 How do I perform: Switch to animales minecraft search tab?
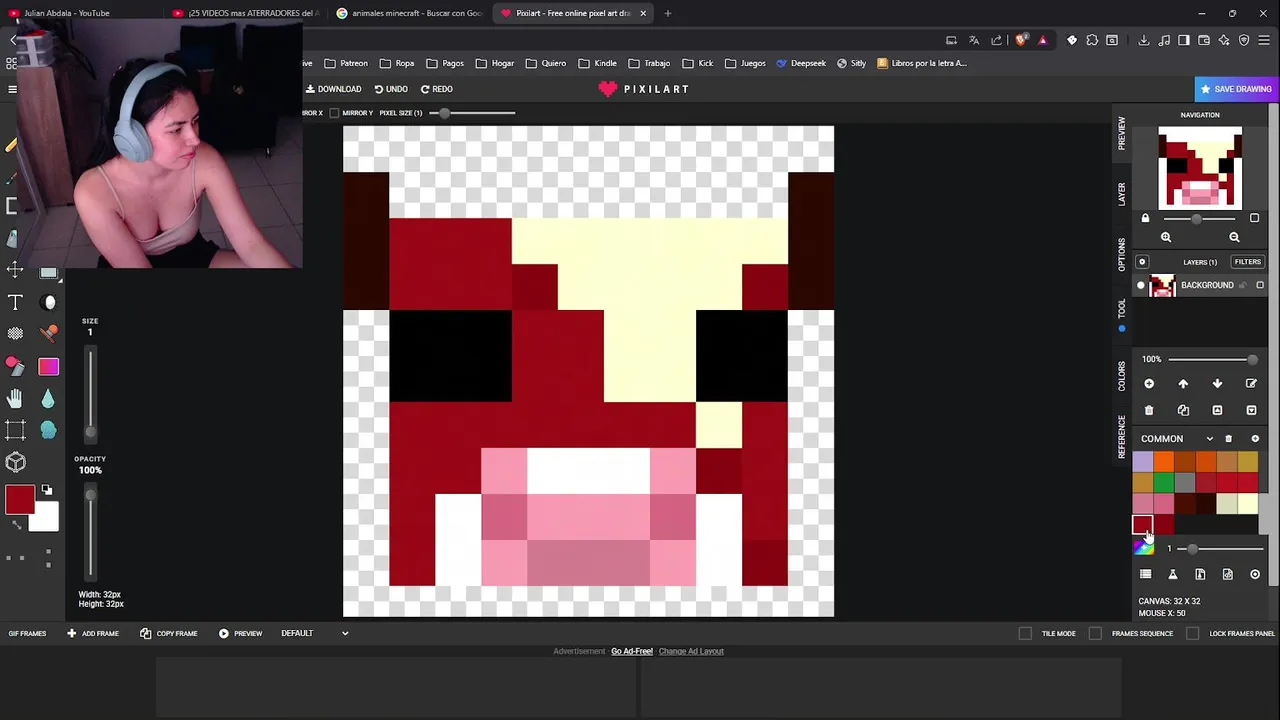click(409, 13)
